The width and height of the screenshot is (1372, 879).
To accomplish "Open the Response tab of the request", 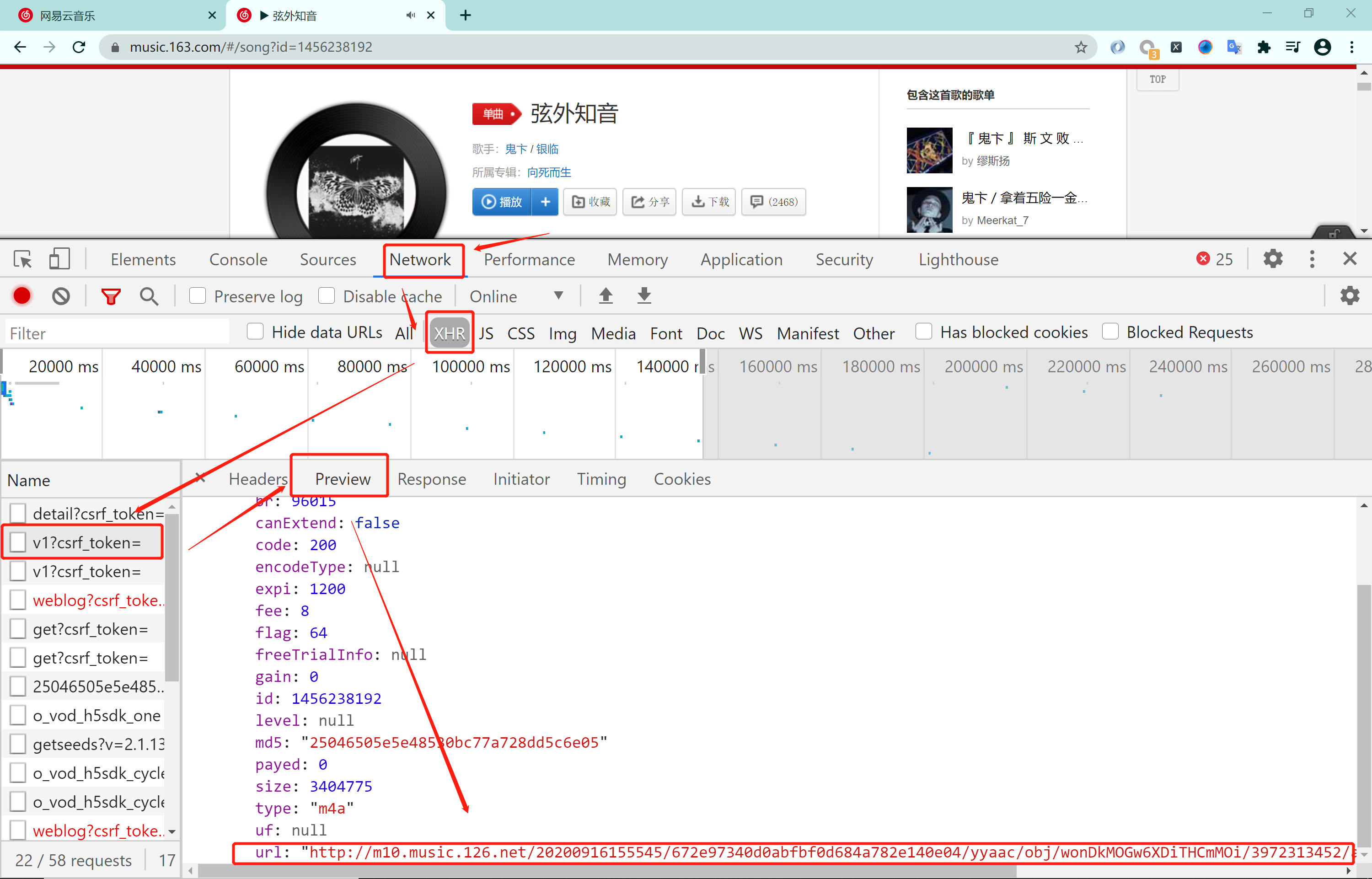I will [x=431, y=479].
